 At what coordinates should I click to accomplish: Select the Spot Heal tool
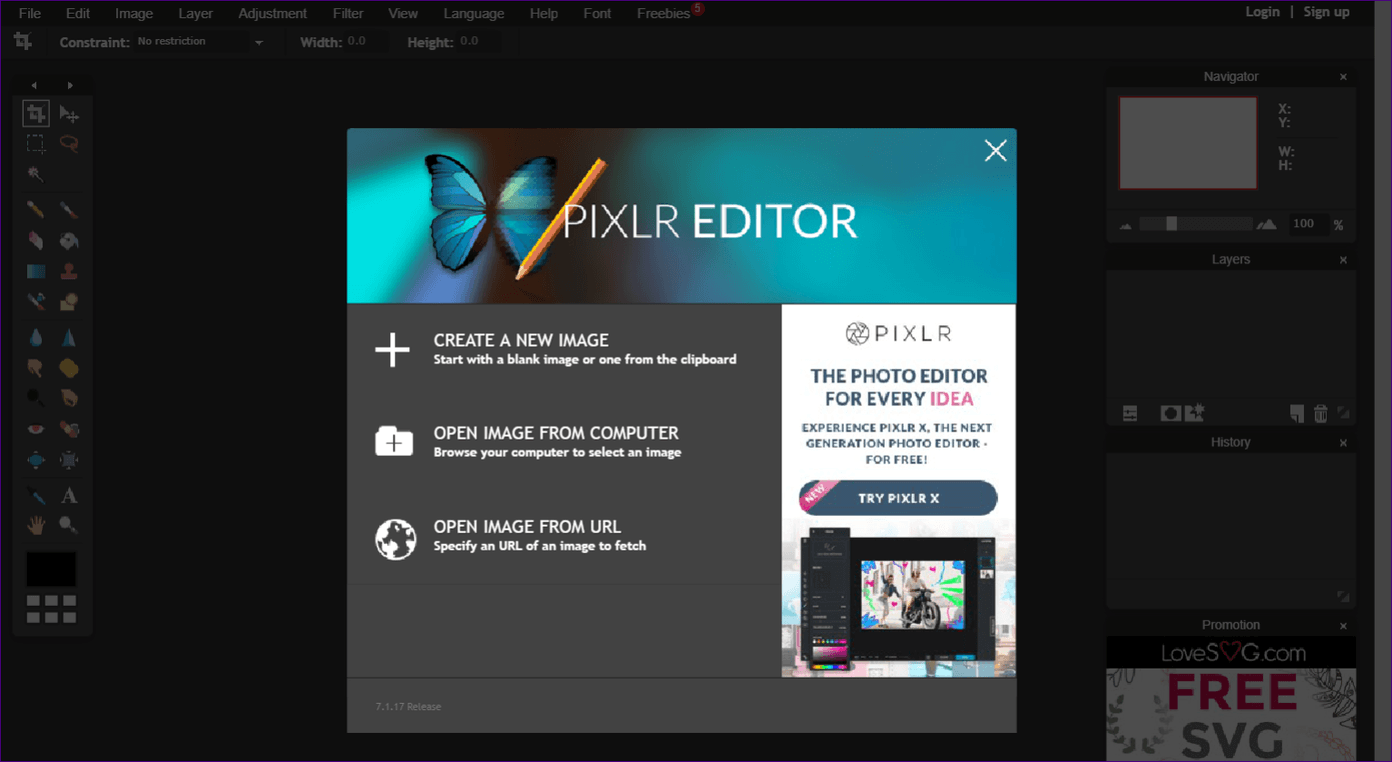[x=69, y=429]
